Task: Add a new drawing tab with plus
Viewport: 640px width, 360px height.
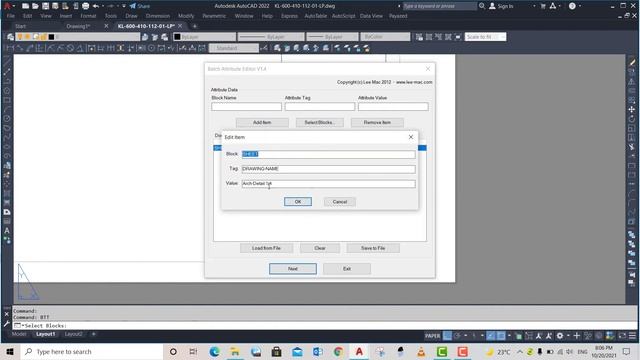Action: pyautogui.click(x=195, y=26)
